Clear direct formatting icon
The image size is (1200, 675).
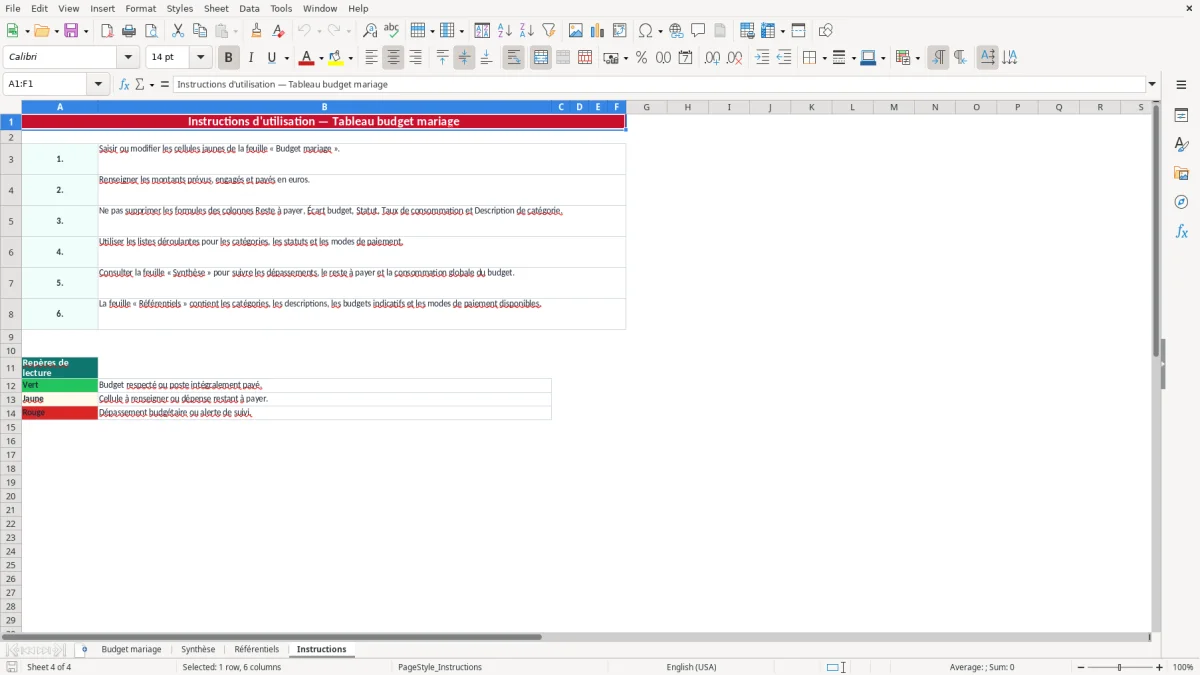coord(279,31)
